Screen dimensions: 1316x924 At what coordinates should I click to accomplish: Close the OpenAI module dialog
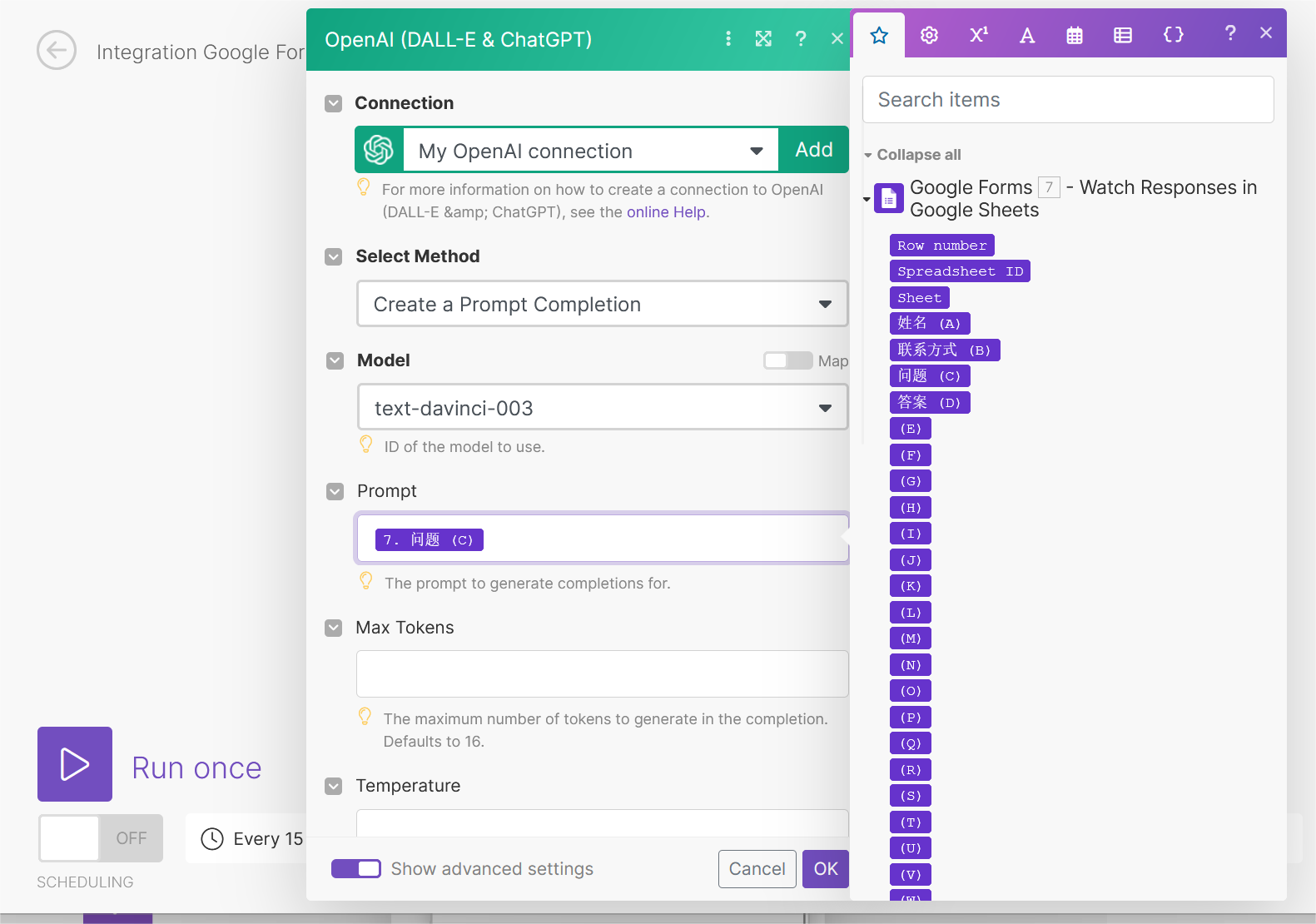click(837, 38)
